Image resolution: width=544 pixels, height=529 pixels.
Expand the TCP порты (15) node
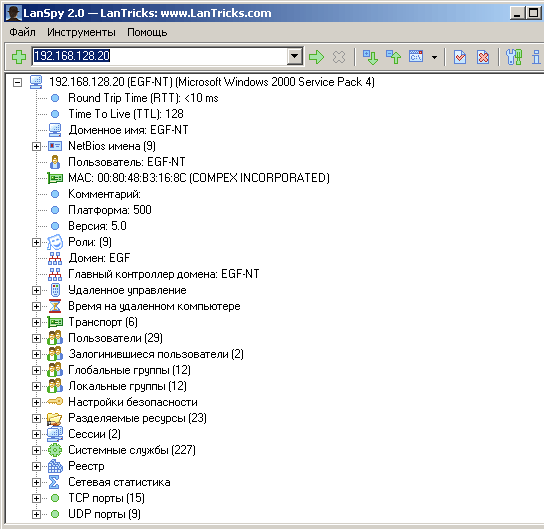[36, 498]
